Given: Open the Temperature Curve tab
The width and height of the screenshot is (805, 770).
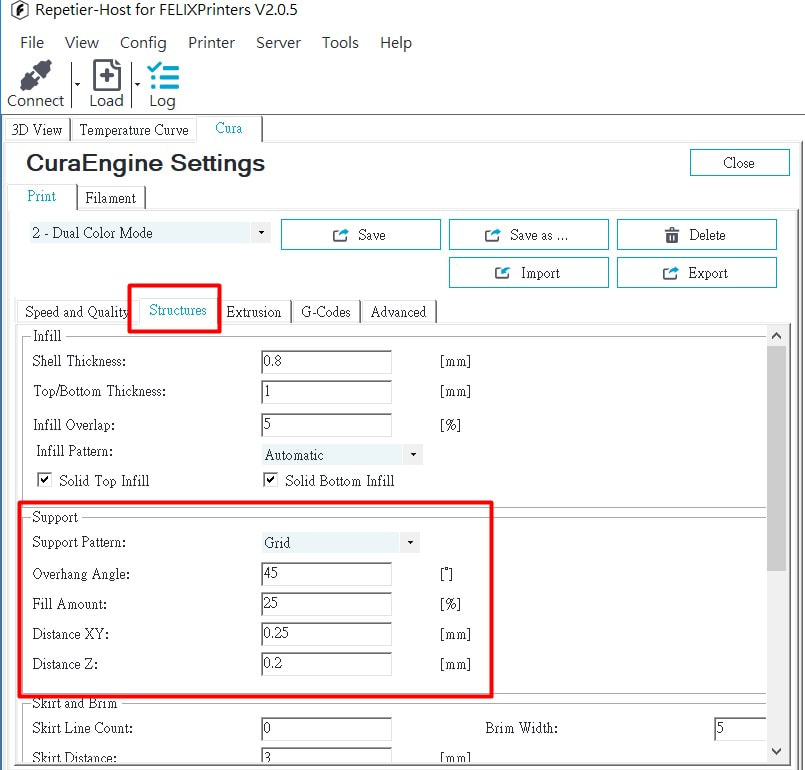Looking at the screenshot, I should [134, 130].
